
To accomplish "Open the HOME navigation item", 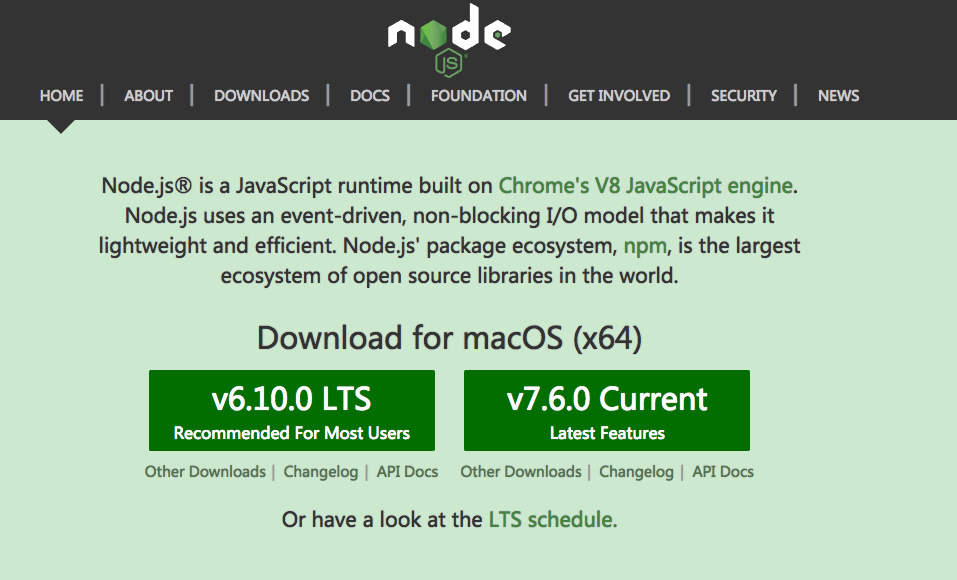I will point(62,96).
